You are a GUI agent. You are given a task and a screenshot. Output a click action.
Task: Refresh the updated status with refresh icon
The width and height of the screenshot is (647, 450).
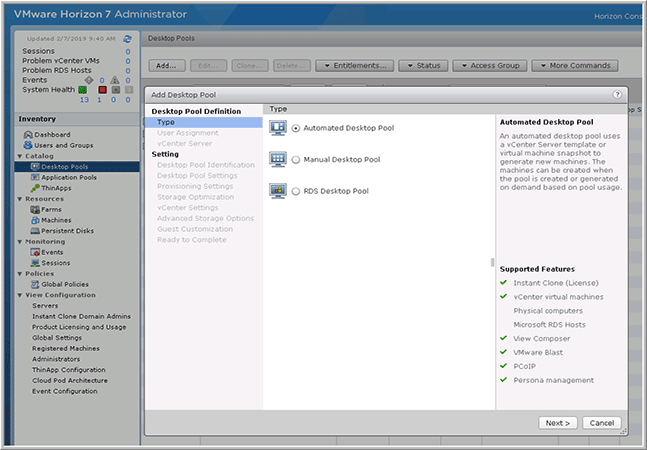(x=128, y=39)
